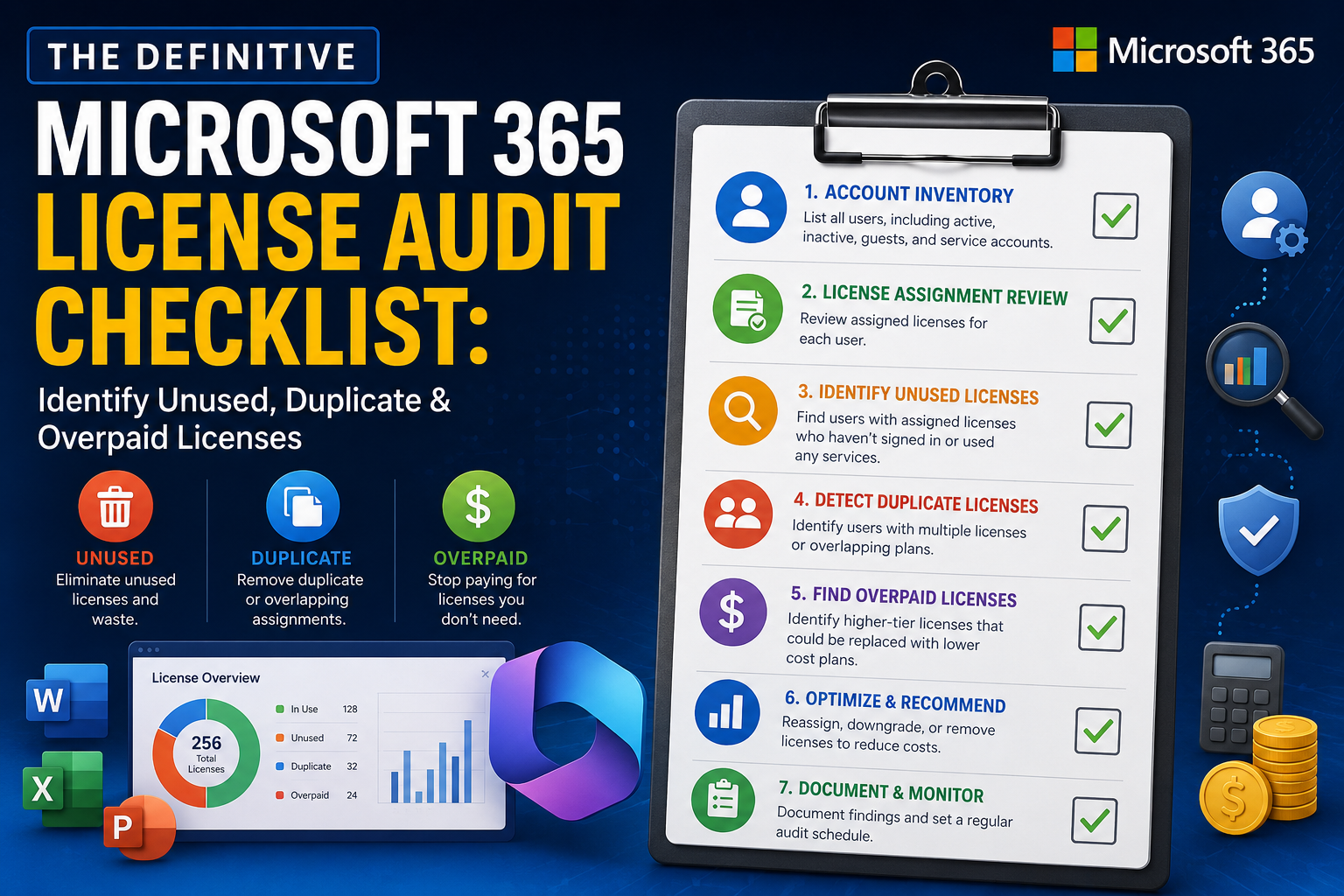Click the Excel app icon
Viewport: 1344px width, 896px height.
click(x=62, y=789)
